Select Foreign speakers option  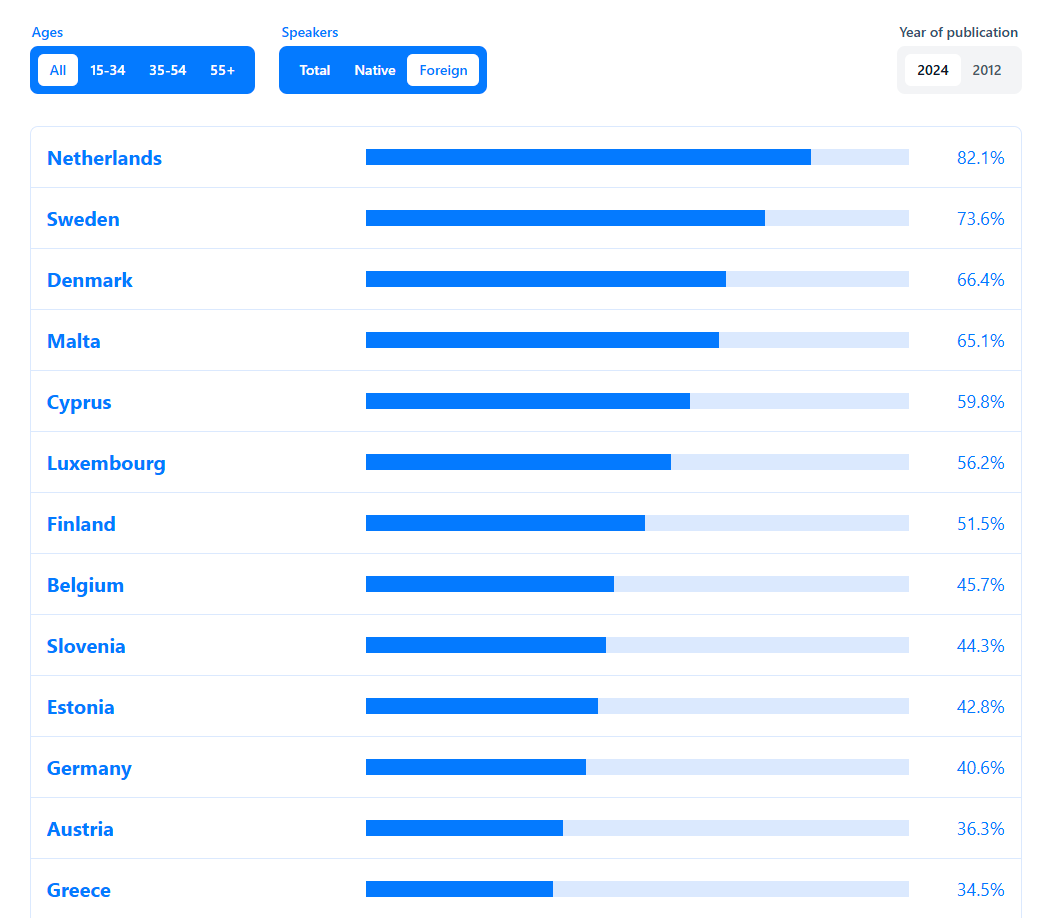tap(443, 70)
